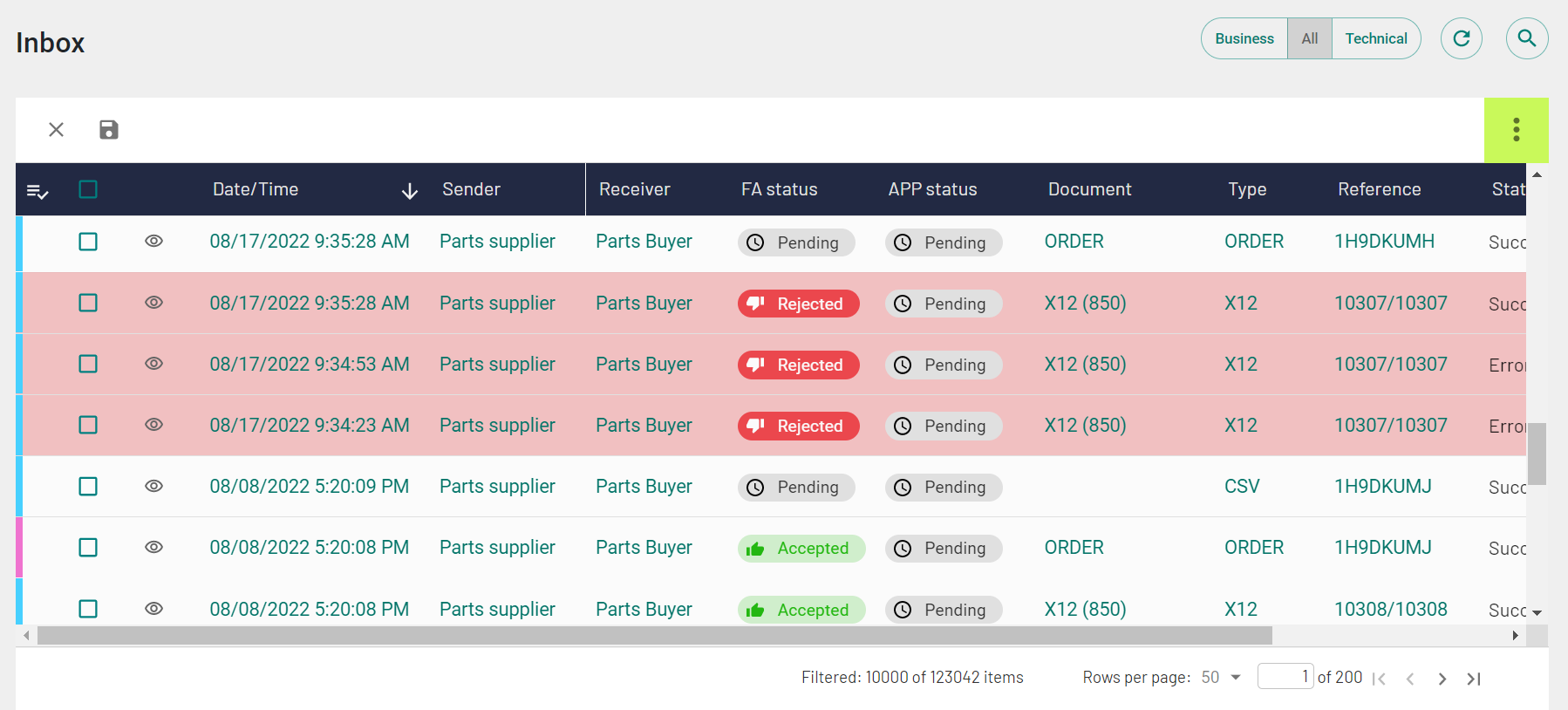This screenshot has height=710, width=1568.
Task: Sort by the APP status column header
Action: point(932,189)
